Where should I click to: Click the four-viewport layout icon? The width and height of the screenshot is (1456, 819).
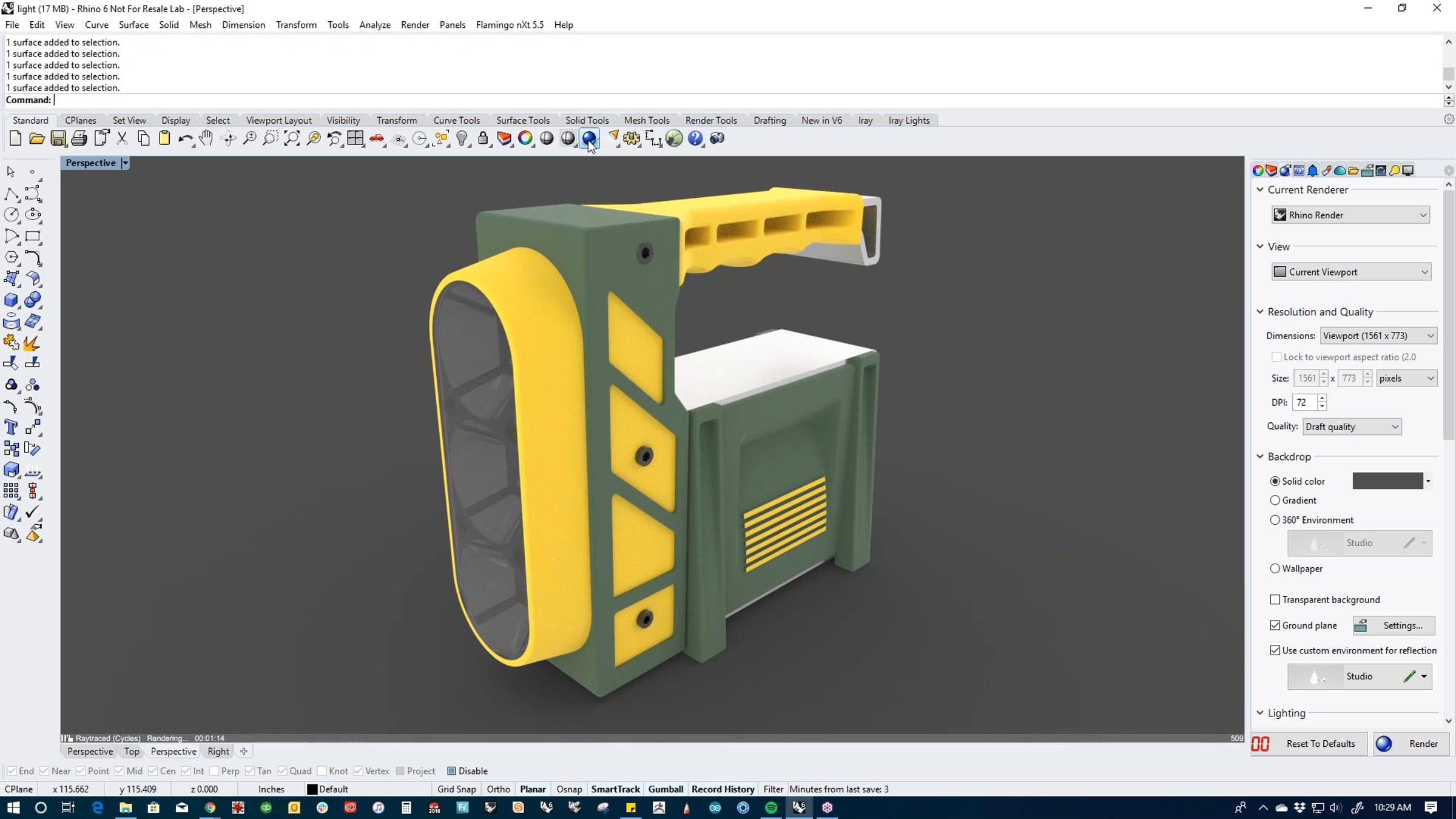click(356, 138)
